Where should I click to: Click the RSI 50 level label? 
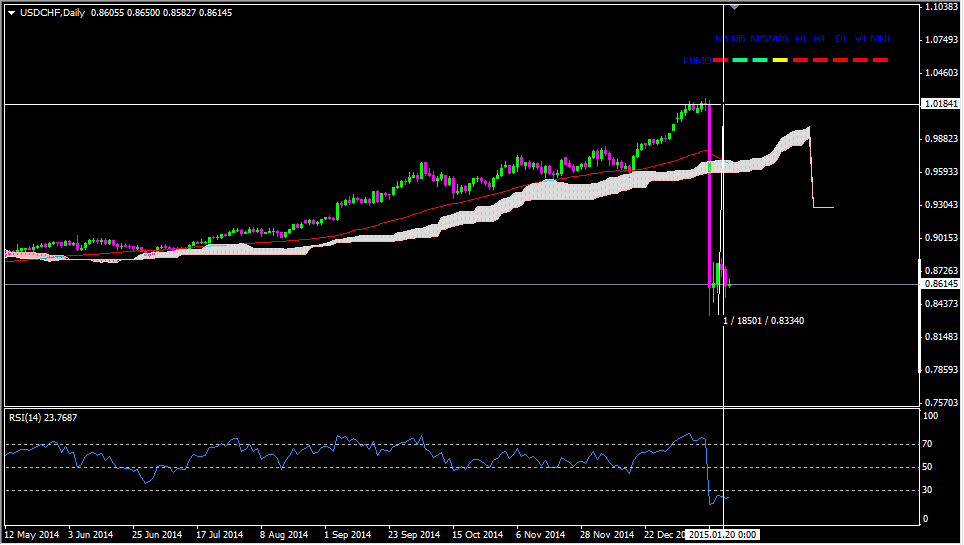928,467
